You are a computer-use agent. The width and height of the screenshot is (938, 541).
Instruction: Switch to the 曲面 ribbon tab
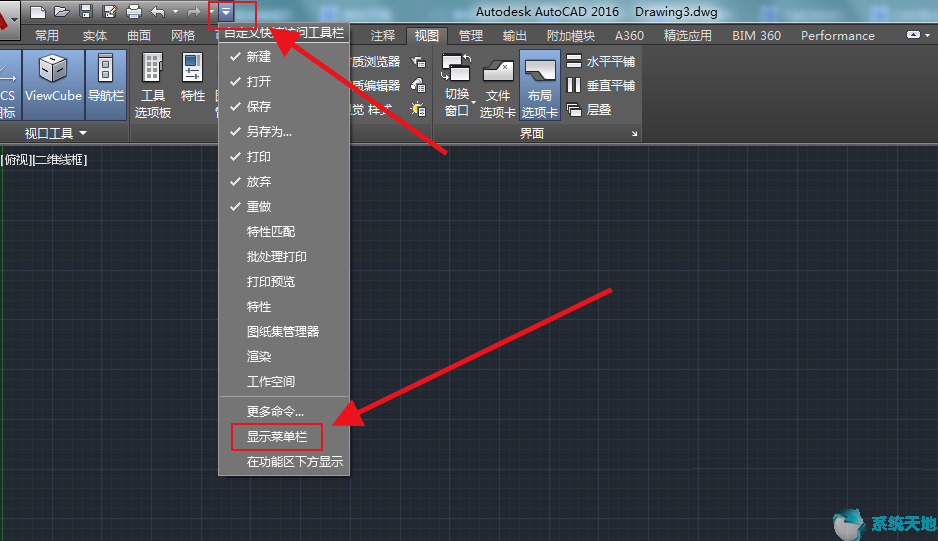coord(139,36)
